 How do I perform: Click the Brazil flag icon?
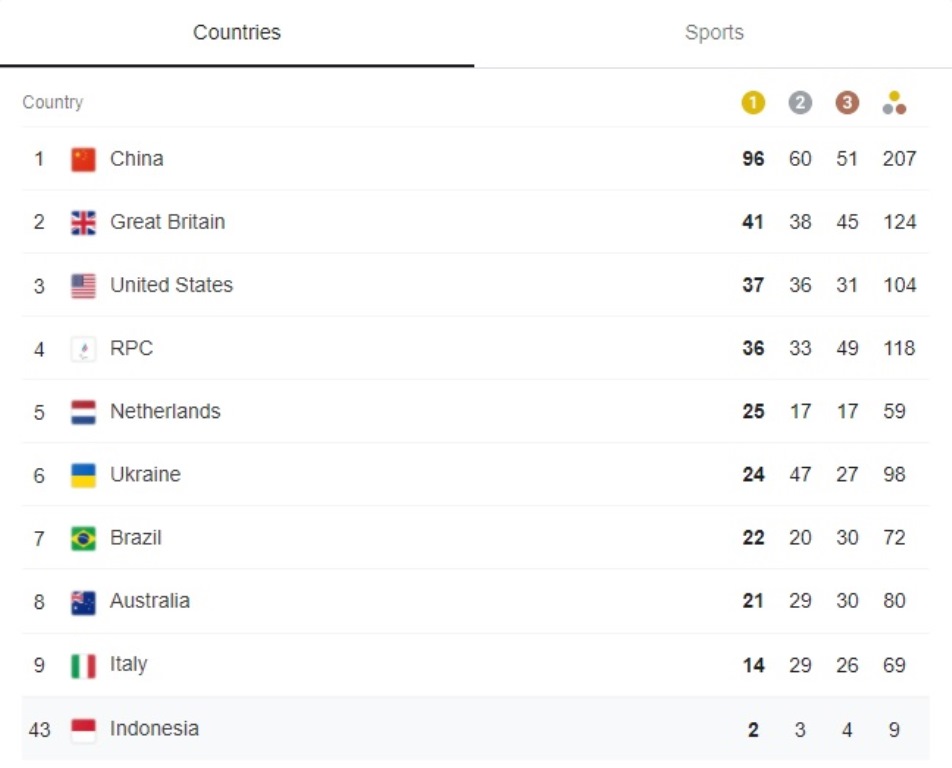[x=84, y=539]
